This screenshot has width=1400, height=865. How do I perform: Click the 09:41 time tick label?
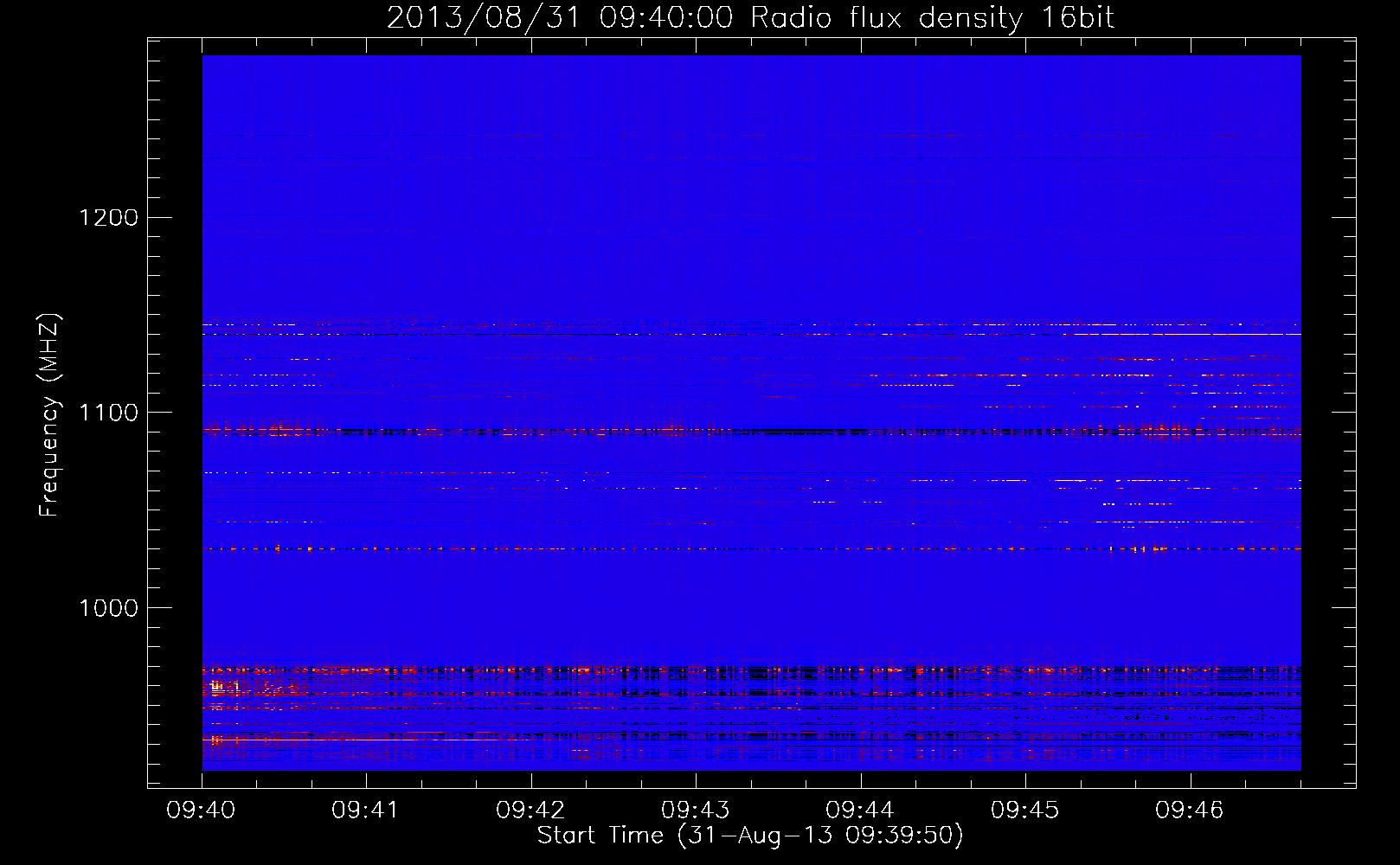(x=366, y=811)
